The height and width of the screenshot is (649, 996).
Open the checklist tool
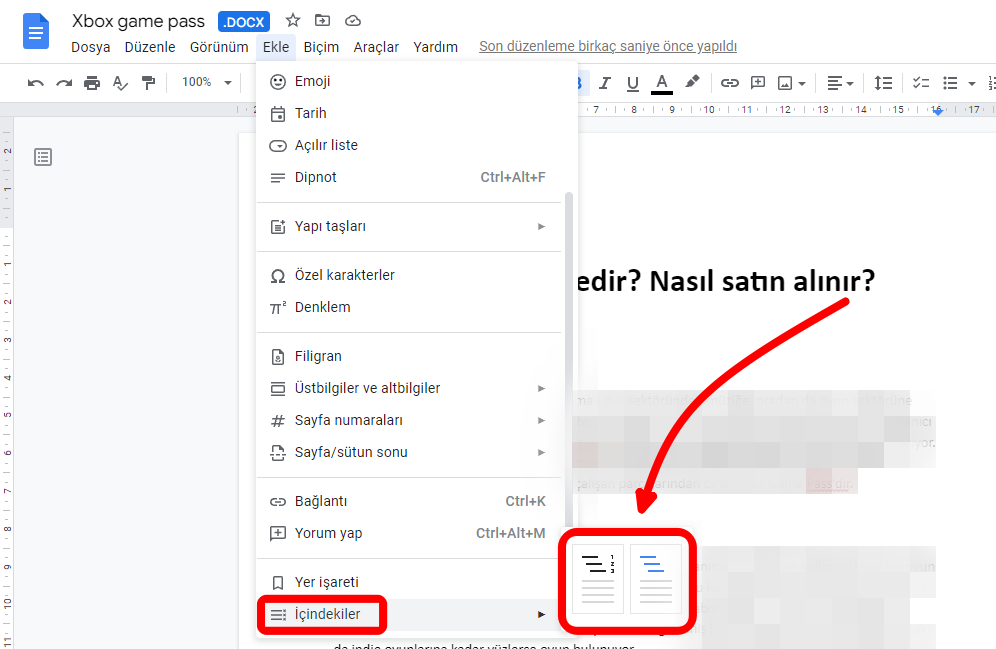(921, 83)
